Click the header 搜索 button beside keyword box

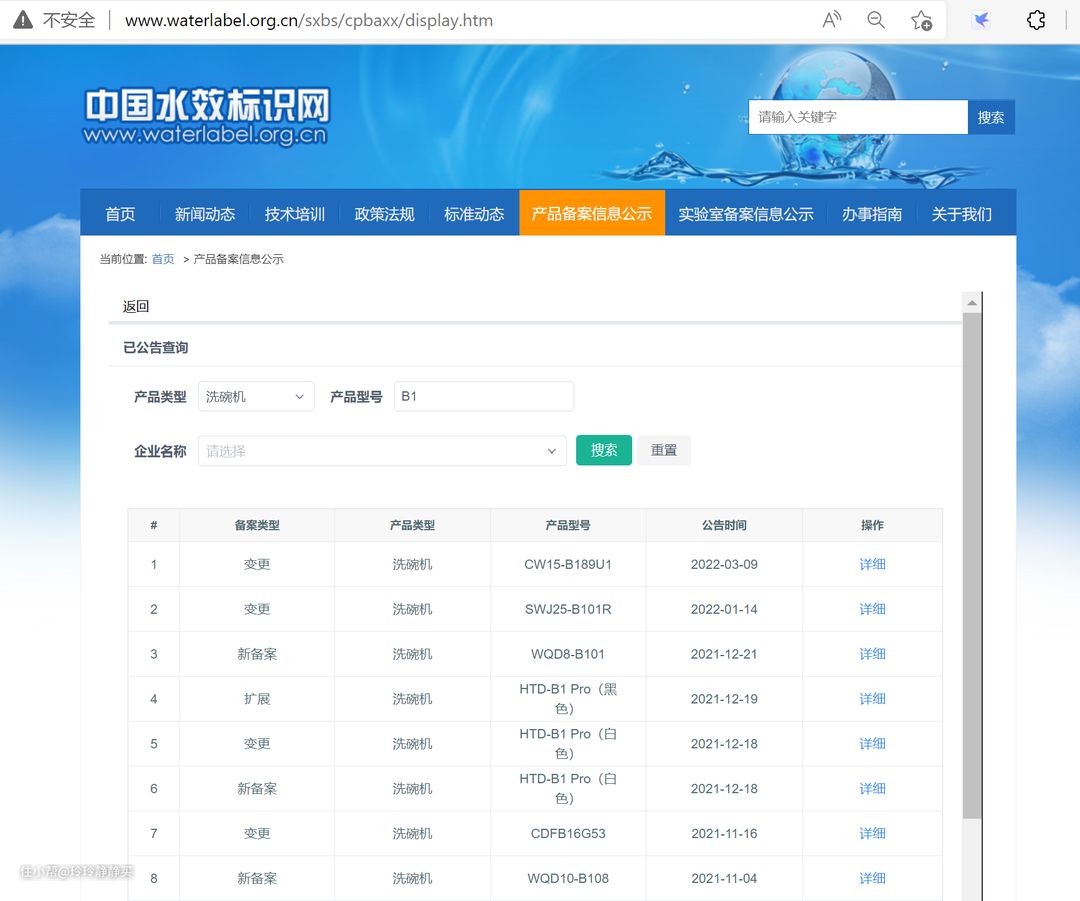pyautogui.click(x=991, y=117)
